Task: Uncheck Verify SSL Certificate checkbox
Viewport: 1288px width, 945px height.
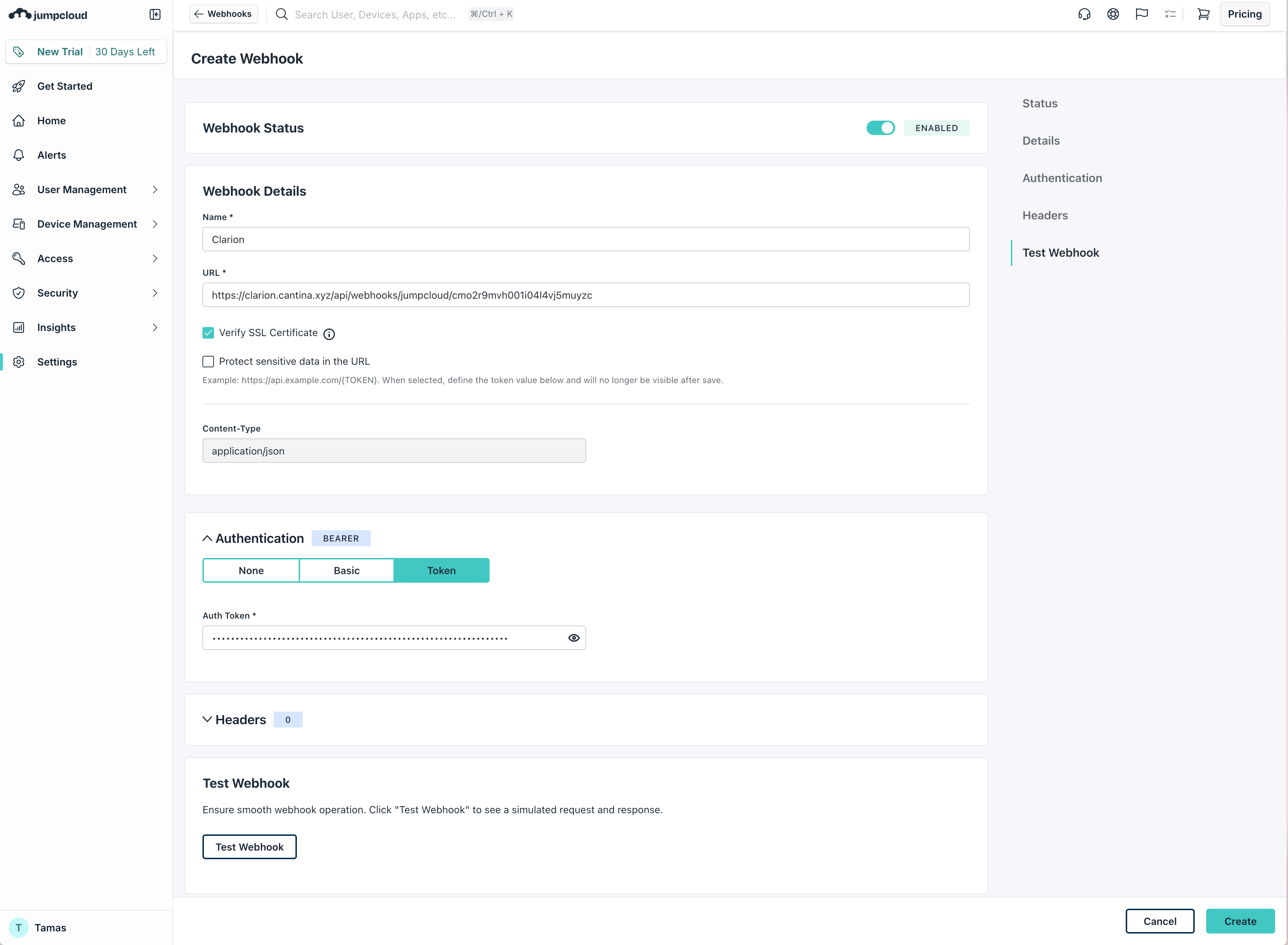Action: pyautogui.click(x=208, y=333)
